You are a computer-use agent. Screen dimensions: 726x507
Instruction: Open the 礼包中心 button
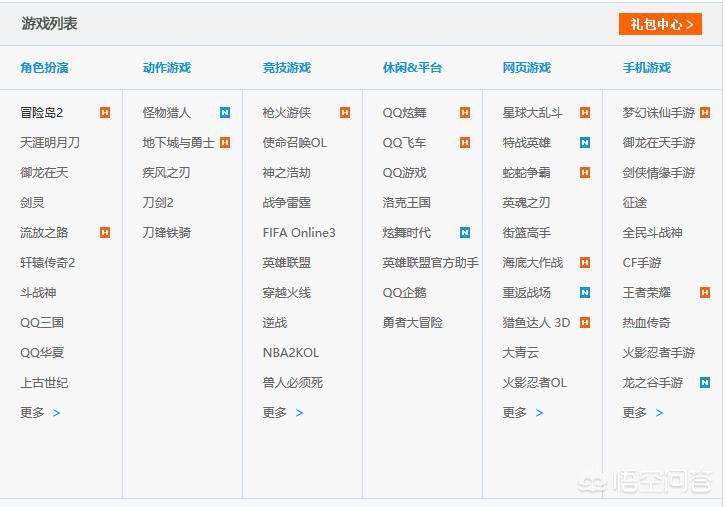pyautogui.click(x=660, y=24)
